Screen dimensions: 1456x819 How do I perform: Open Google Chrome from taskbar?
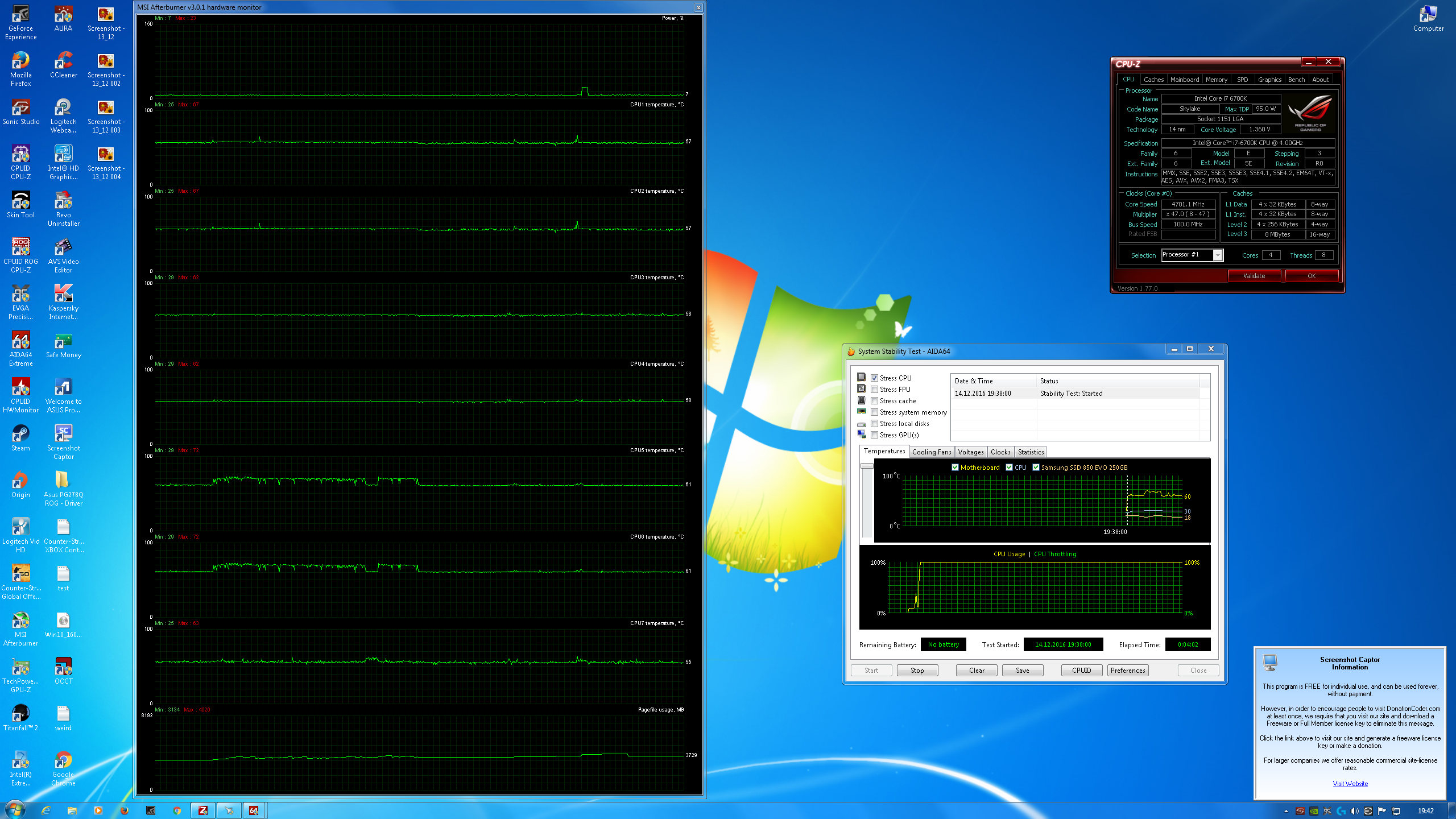pyautogui.click(x=177, y=810)
